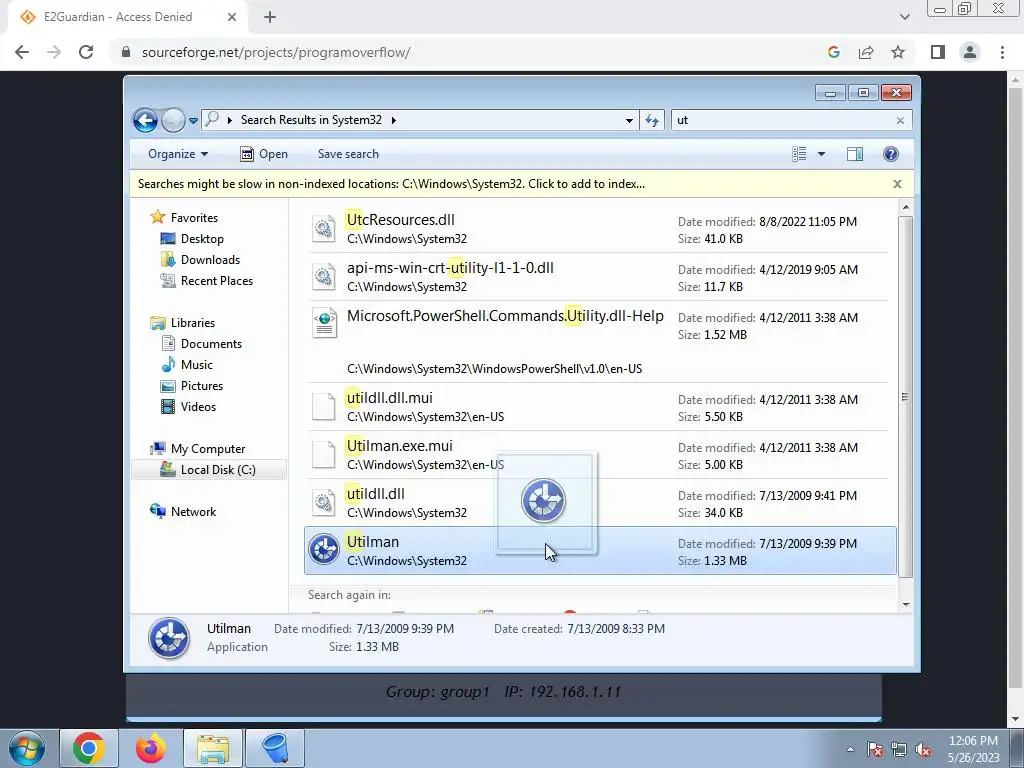Select the Microsoft.PowerShell.Commands.Utility.dll-Help file icon
Screen dimensions: 1024x768
click(324, 323)
